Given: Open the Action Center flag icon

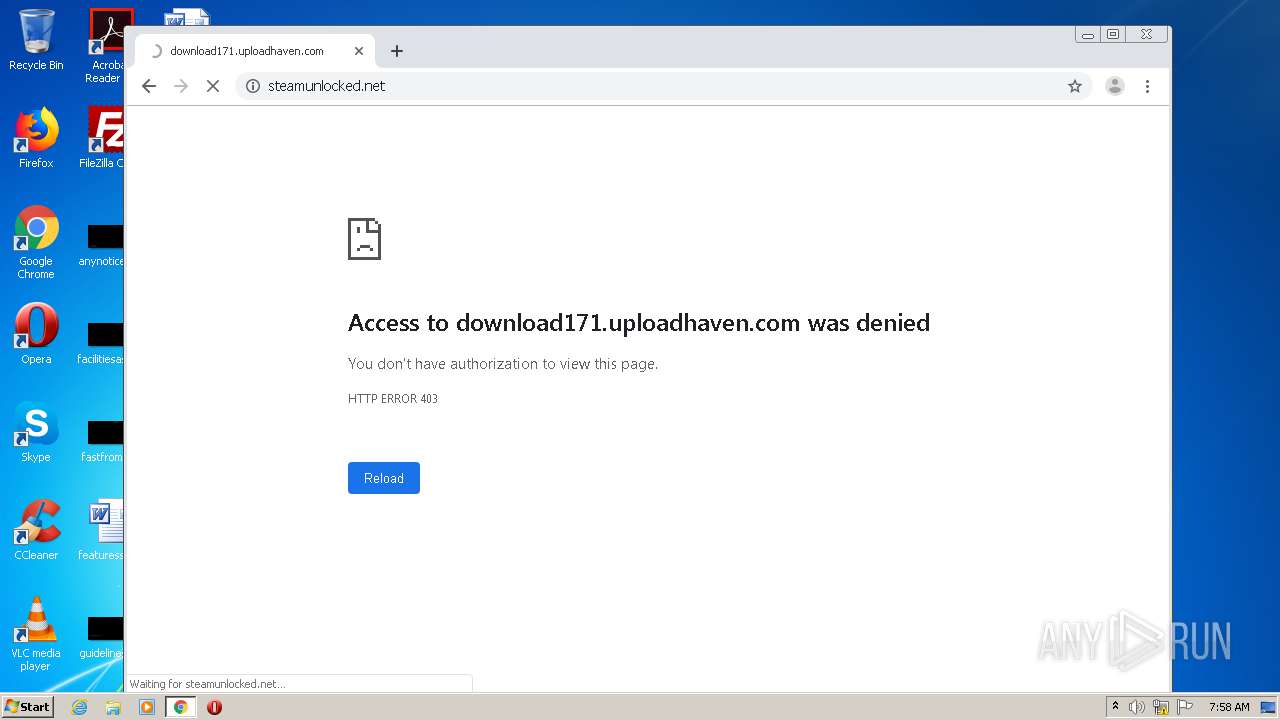Looking at the screenshot, I should [x=1185, y=707].
